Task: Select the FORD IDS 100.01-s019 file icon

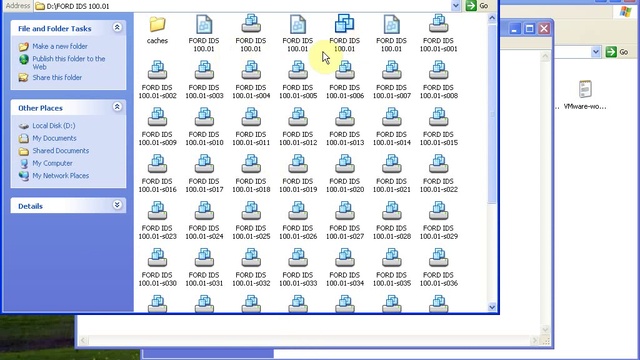Action: (x=298, y=164)
